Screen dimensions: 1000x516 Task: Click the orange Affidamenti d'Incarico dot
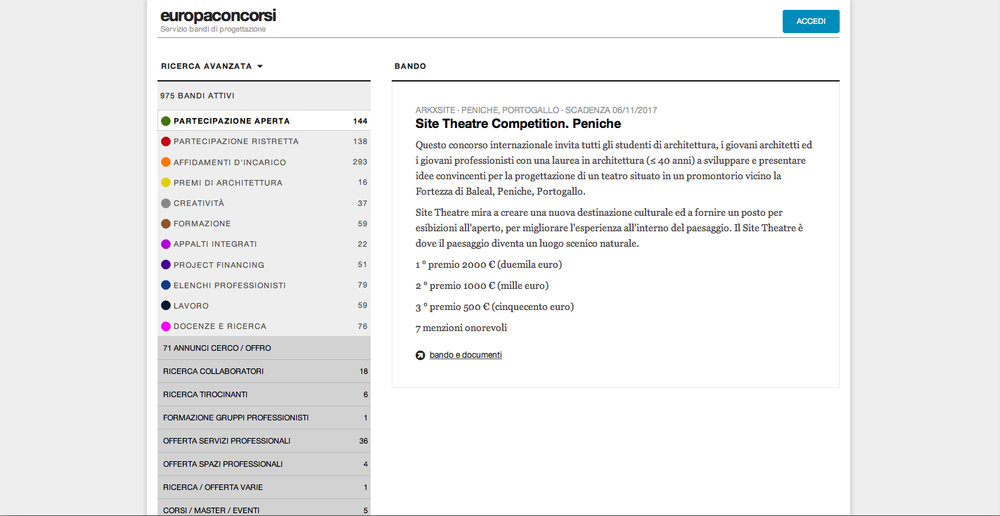tap(165, 162)
